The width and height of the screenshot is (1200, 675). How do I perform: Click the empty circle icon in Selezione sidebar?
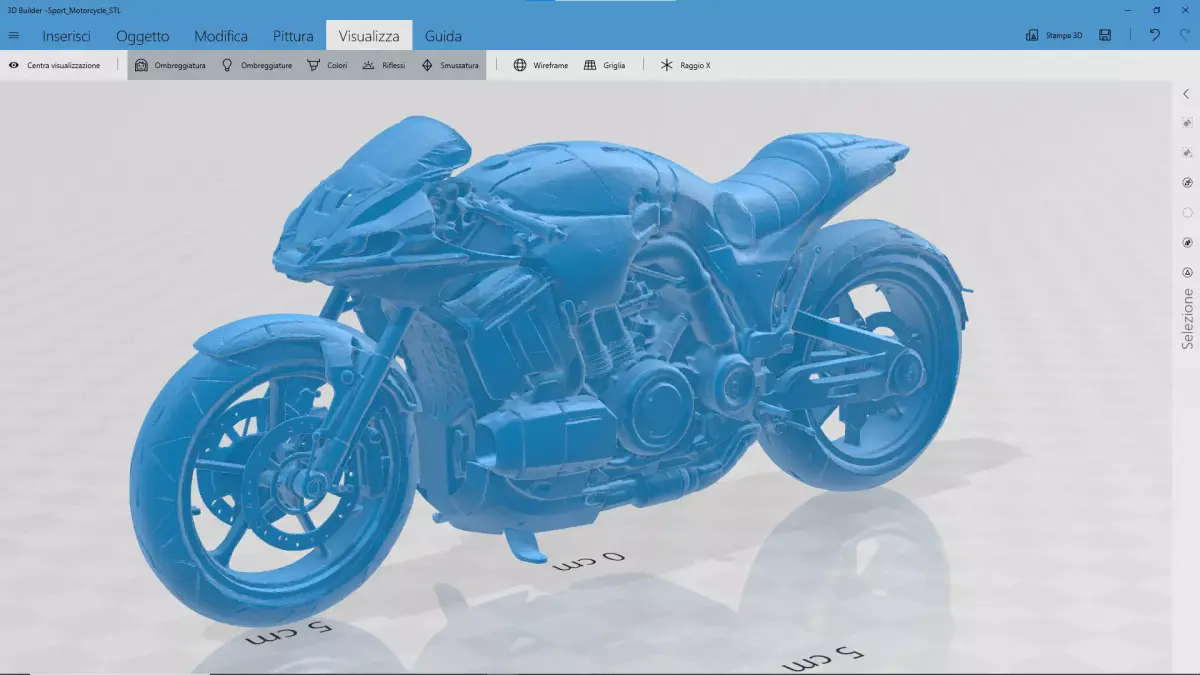click(1187, 213)
